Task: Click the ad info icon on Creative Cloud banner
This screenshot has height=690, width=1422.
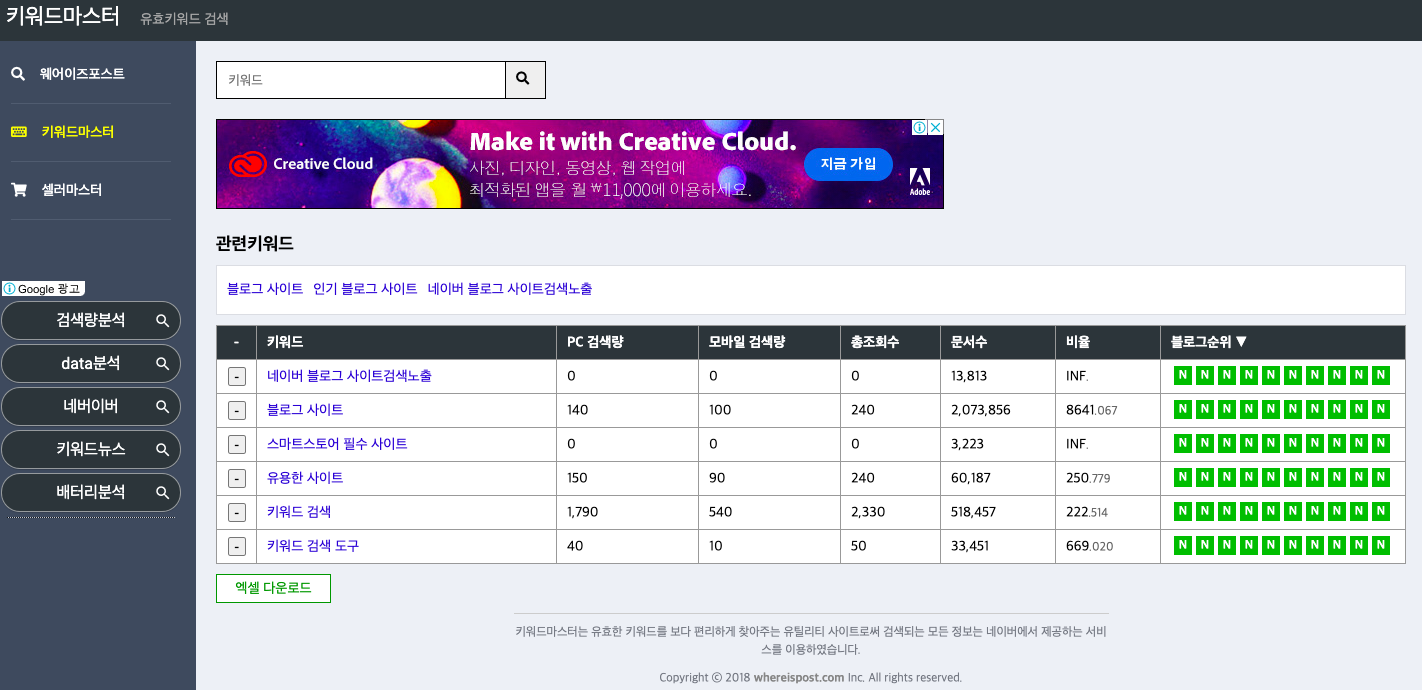Action: point(919,128)
